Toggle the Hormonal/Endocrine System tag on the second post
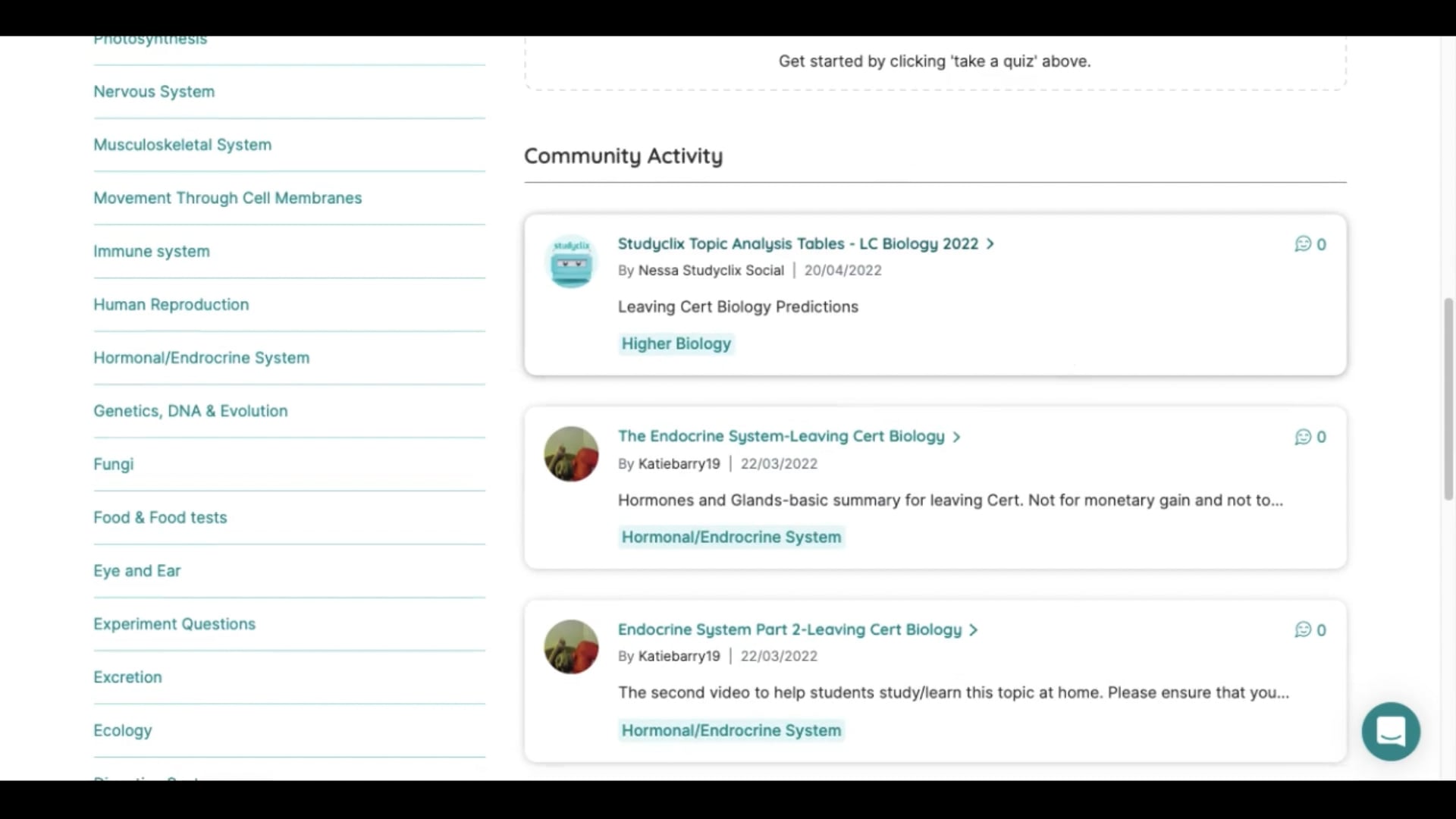The height and width of the screenshot is (819, 1456). 730,537
